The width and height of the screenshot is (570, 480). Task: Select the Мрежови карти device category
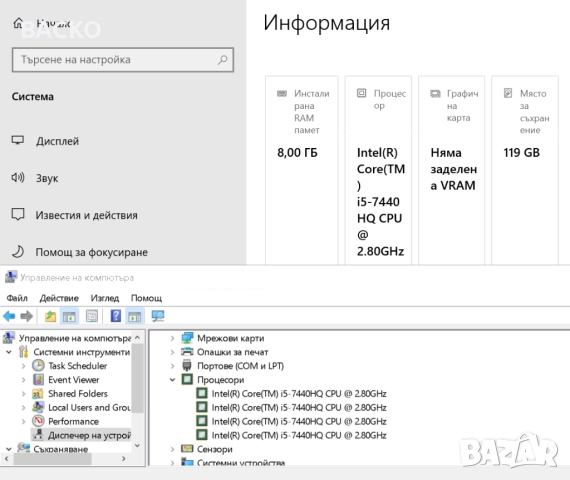tap(230, 338)
